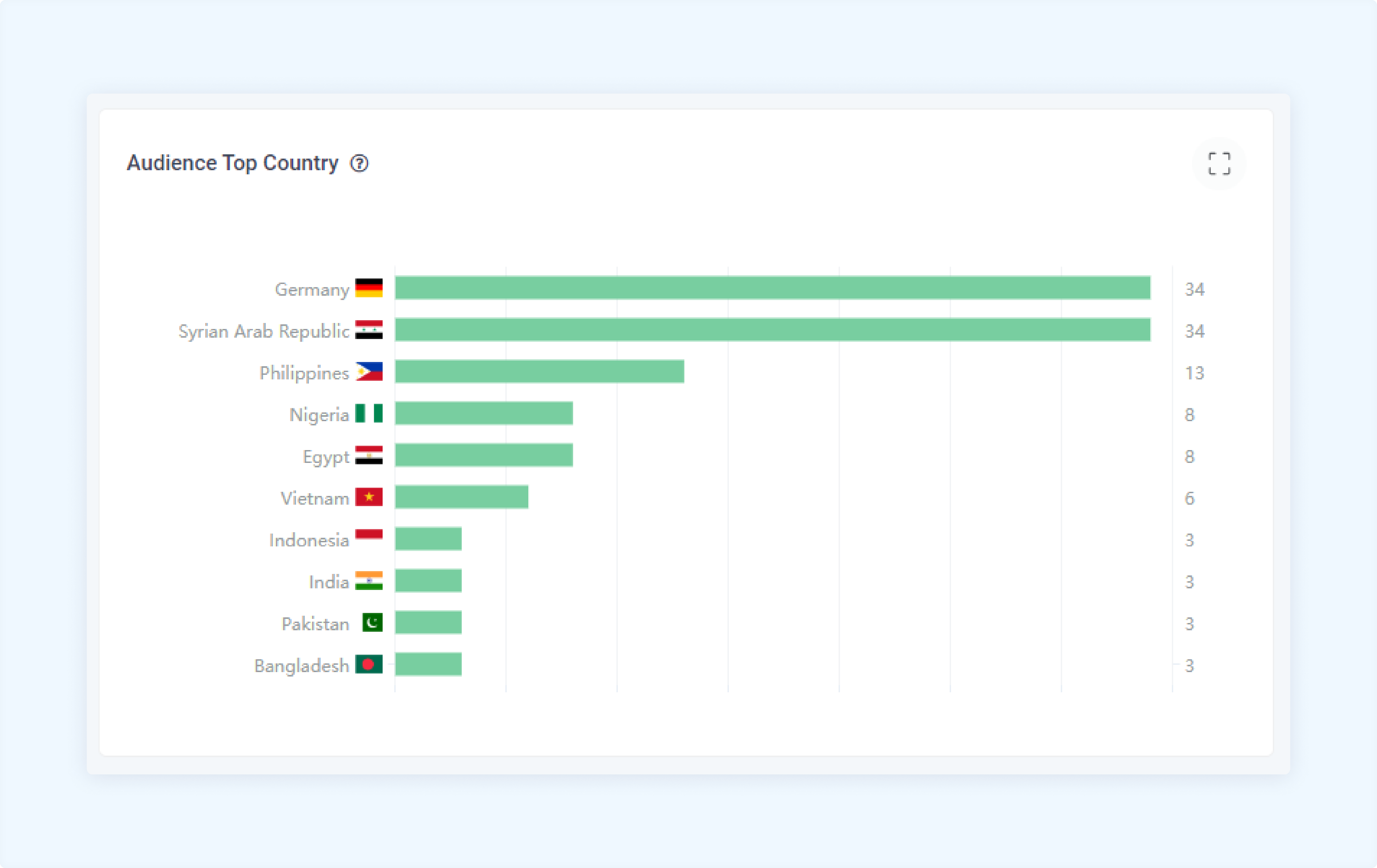1377x868 pixels.
Task: Click the Bangladesh country label
Action: coord(302,666)
